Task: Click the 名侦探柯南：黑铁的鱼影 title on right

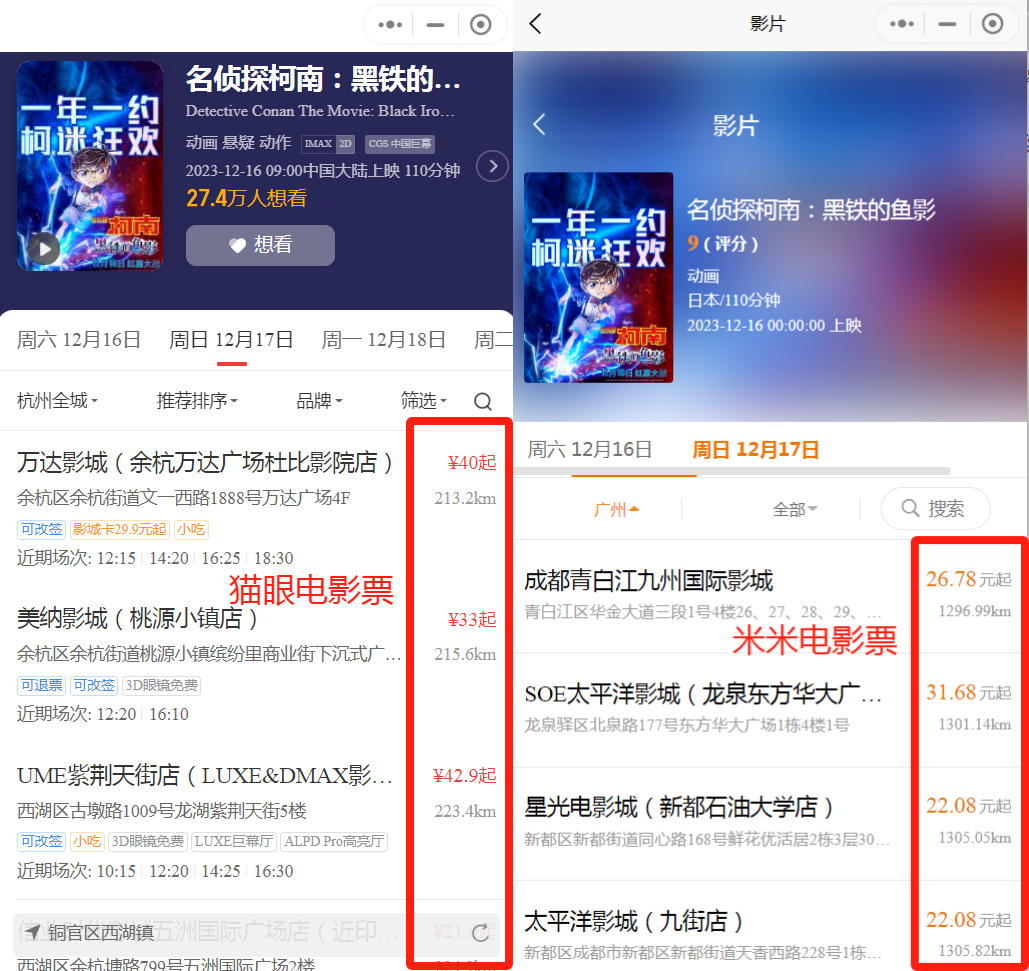Action: click(x=811, y=210)
